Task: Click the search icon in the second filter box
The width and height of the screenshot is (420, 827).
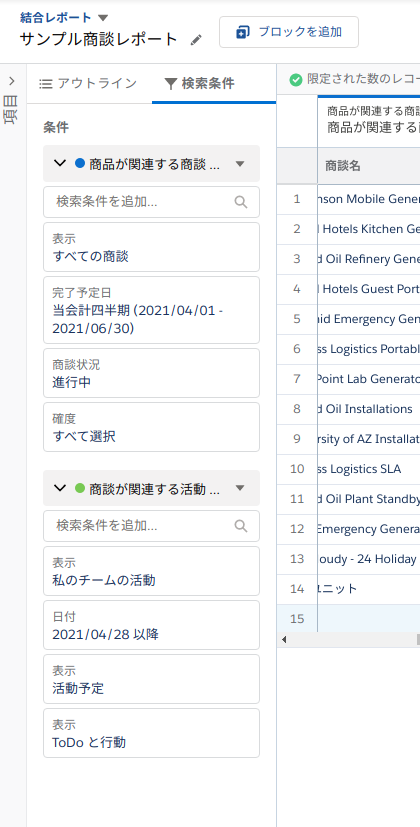Action: click(x=241, y=526)
